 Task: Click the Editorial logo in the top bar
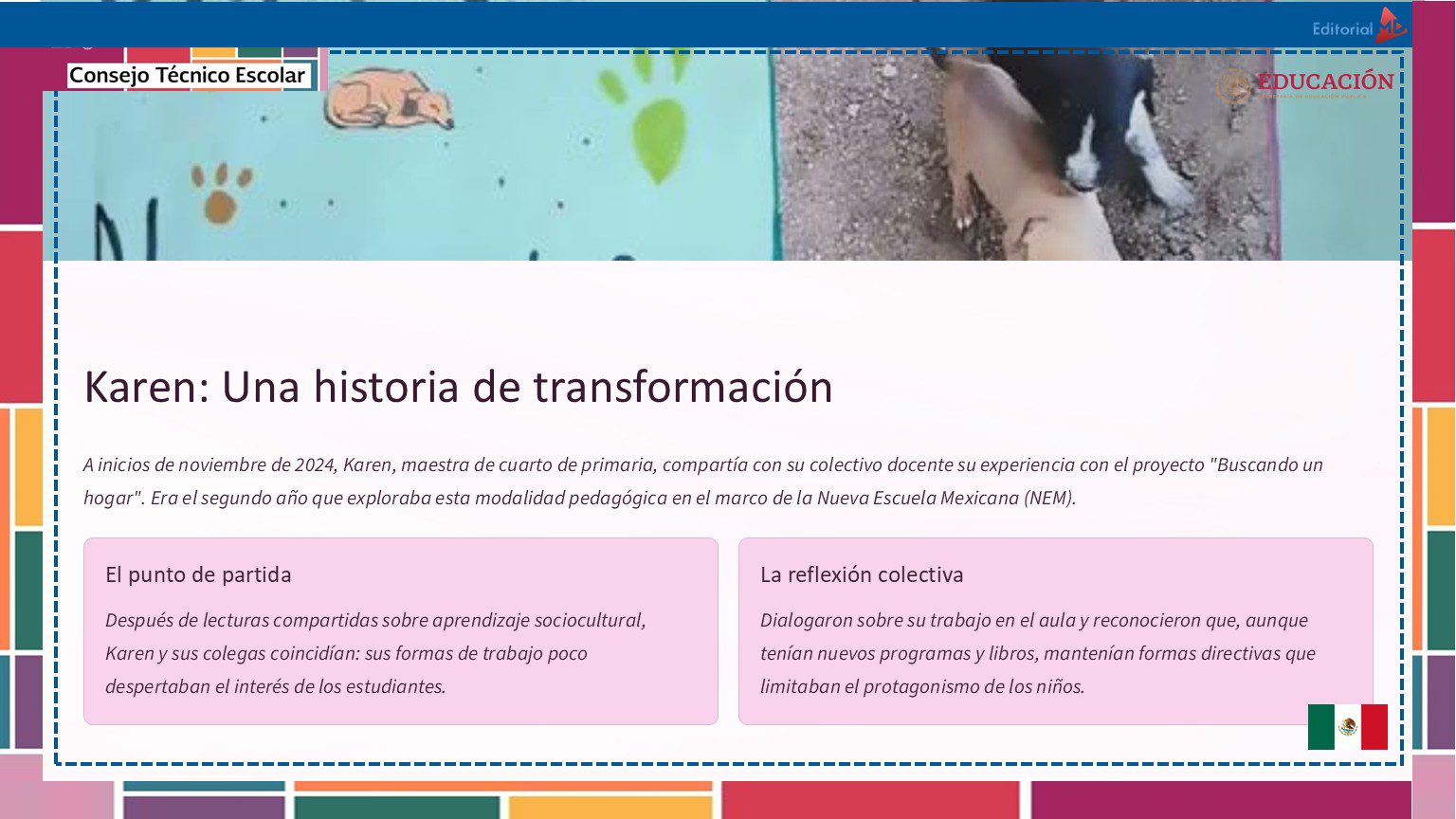pyautogui.click(x=1357, y=27)
